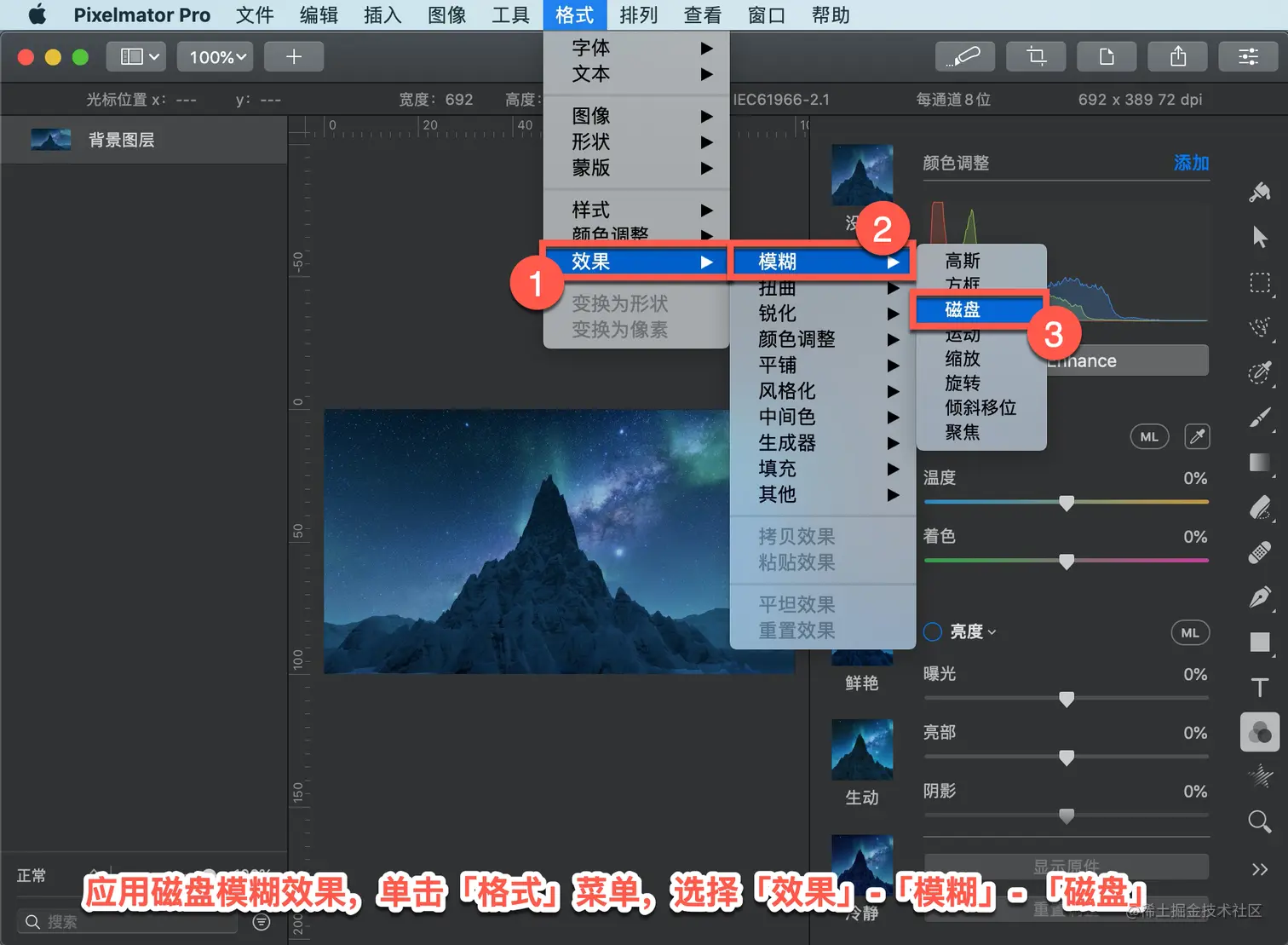Viewport: 1288px width, 945px height.
Task: Expand the 填充 effects submenu
Action: point(823,469)
